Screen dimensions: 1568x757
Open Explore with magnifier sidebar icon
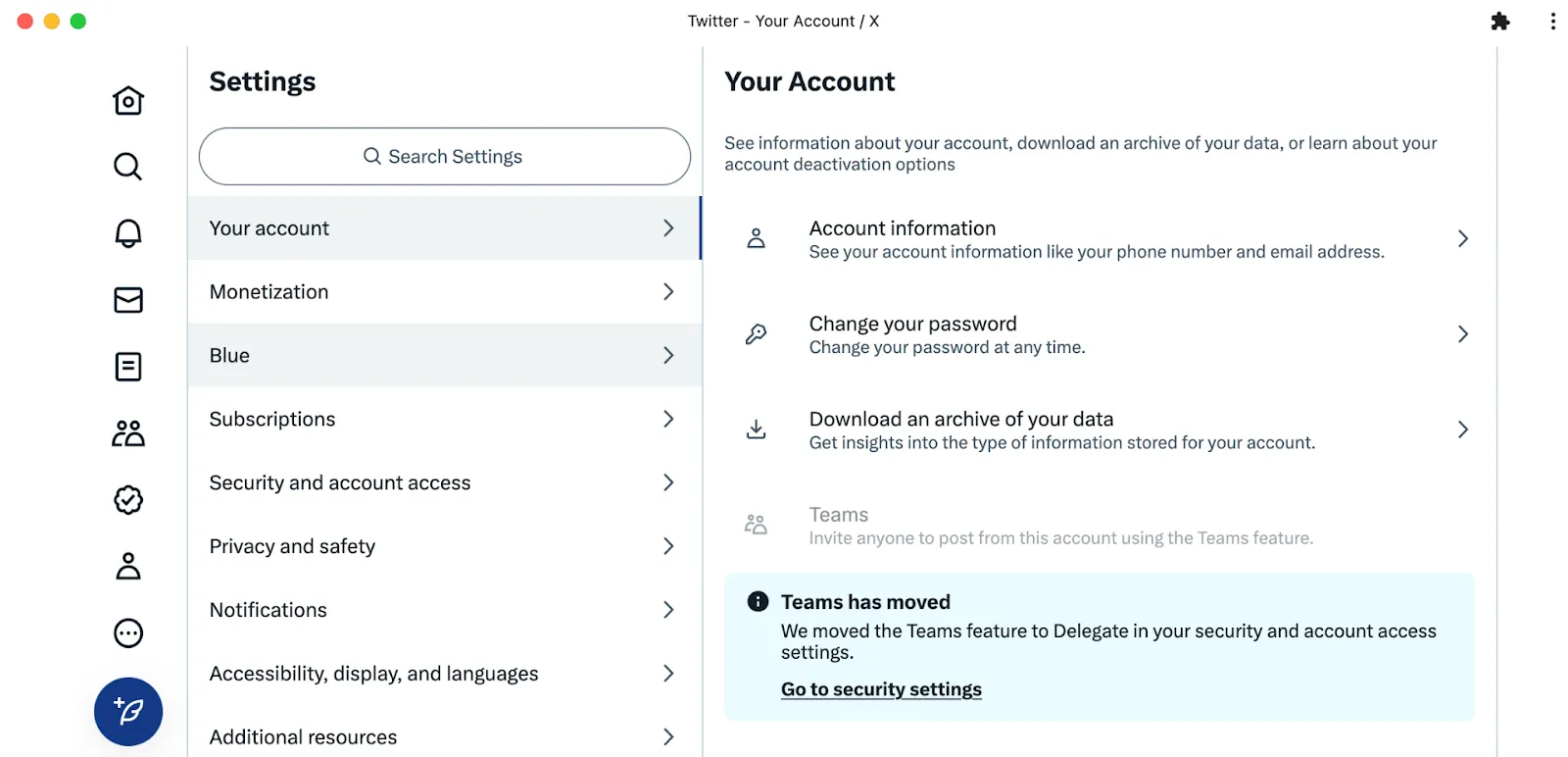(x=128, y=167)
